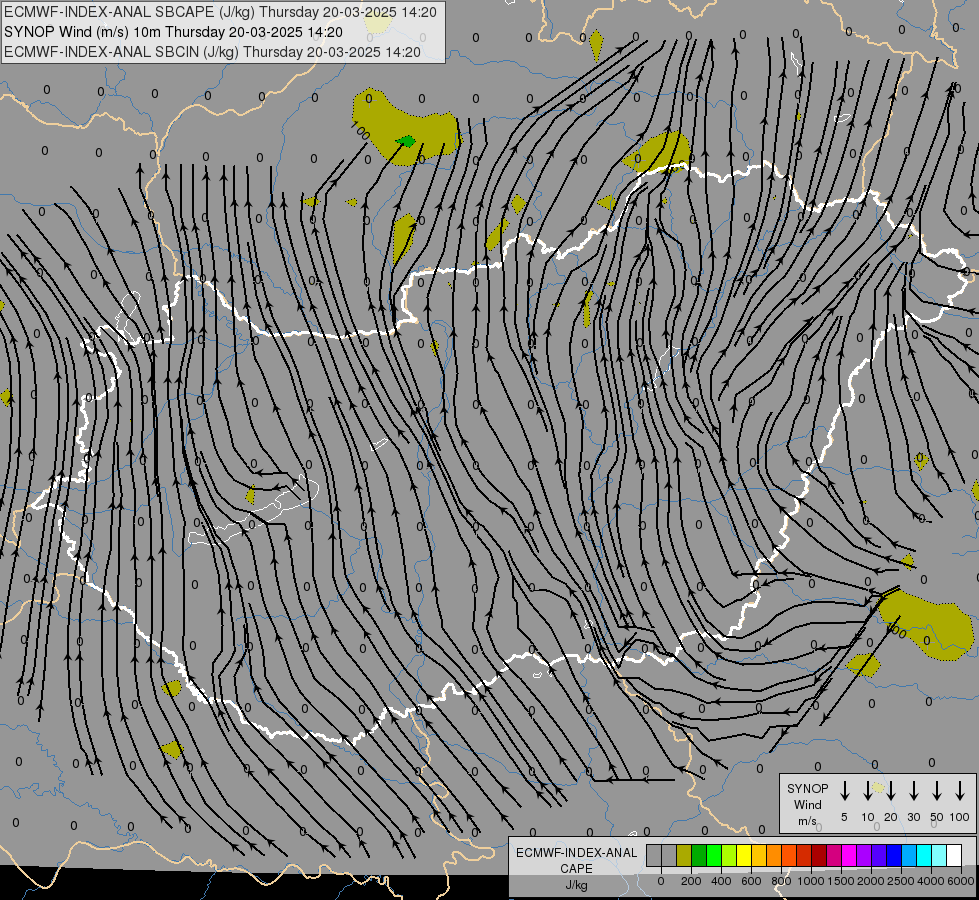Click the 800 tick label on CAPE scale

pos(781,881)
